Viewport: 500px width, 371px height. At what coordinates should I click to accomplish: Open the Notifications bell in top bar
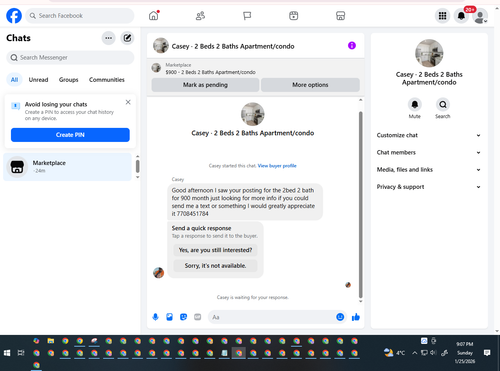pyautogui.click(x=461, y=16)
